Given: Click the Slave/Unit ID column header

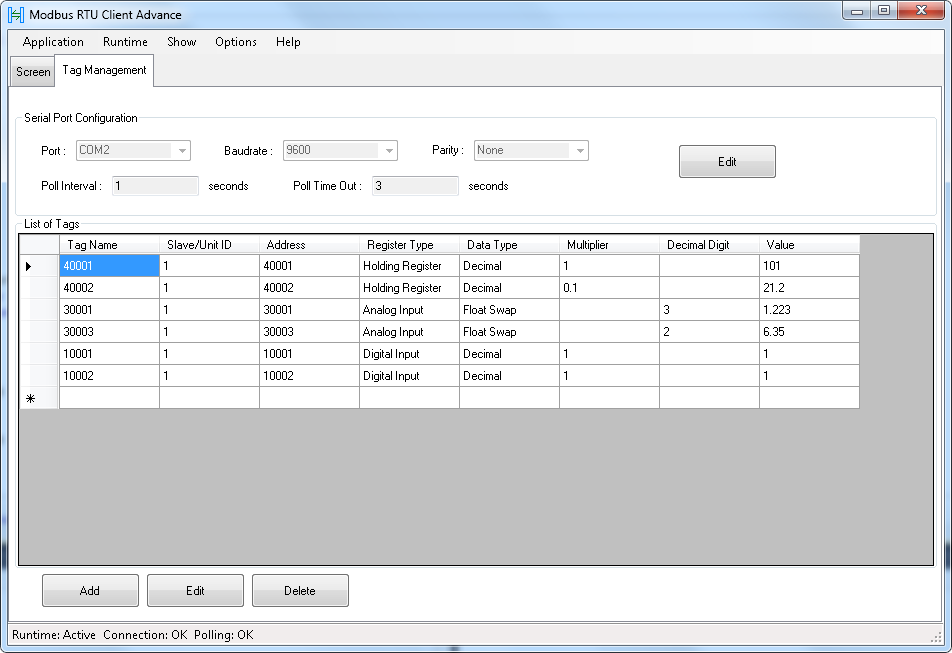Looking at the screenshot, I should 209,245.
